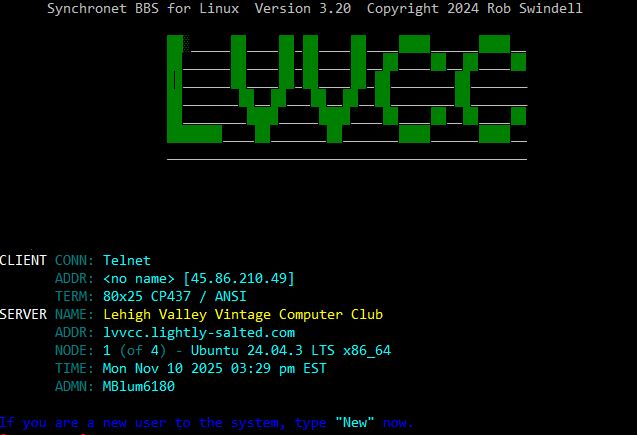The height and width of the screenshot is (435, 637).
Task: Click the CLIENT label
Action: pyautogui.click(x=23, y=260)
